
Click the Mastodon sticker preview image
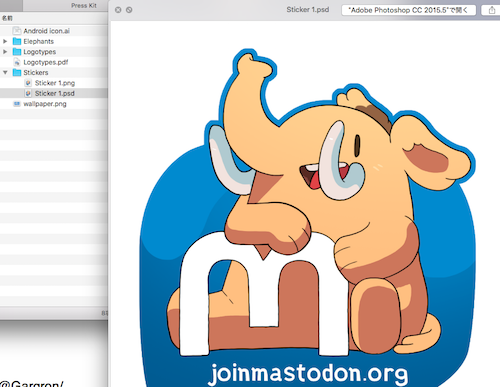pos(307,218)
